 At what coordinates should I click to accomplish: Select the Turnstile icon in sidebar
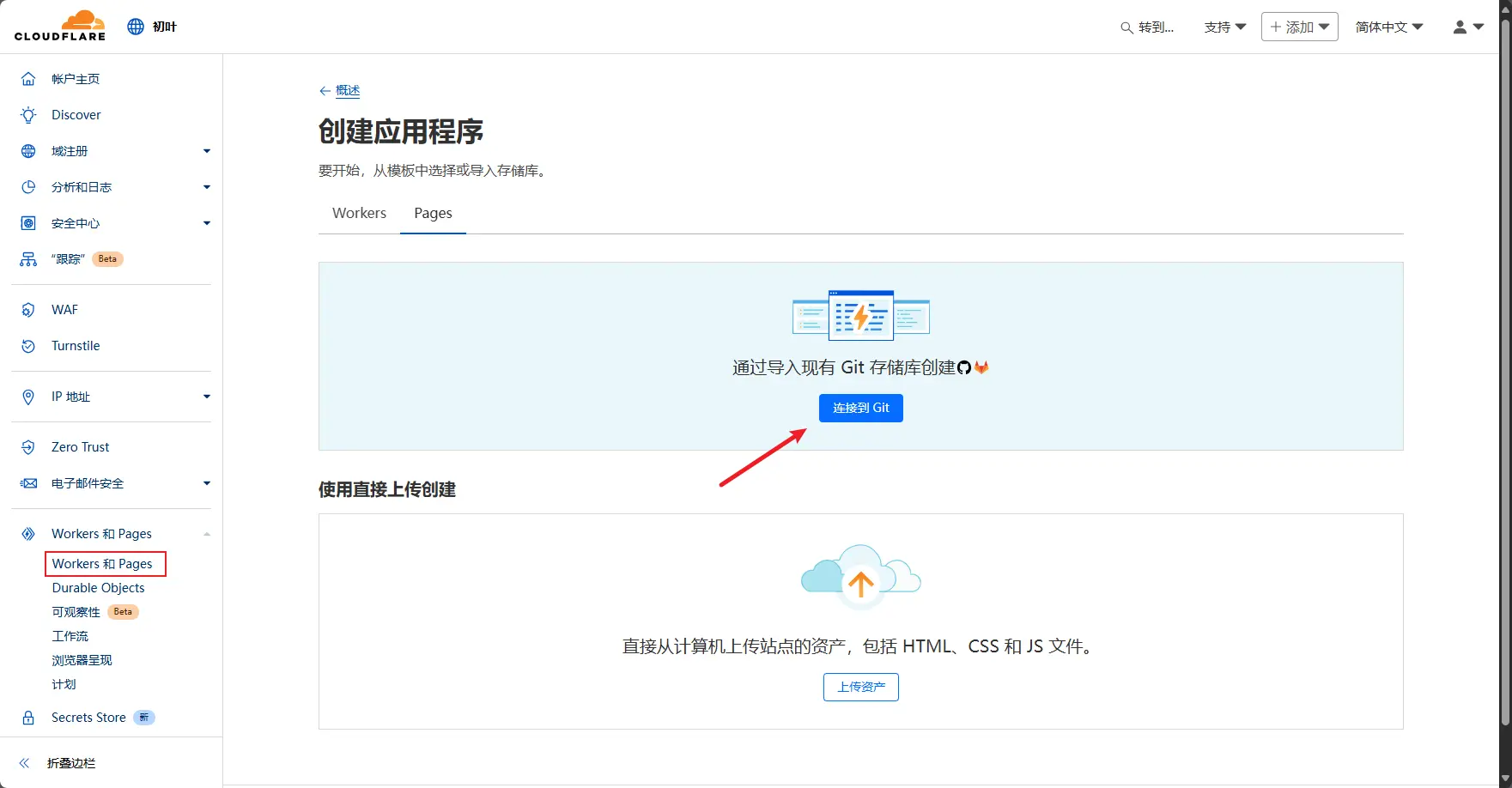tap(28, 346)
